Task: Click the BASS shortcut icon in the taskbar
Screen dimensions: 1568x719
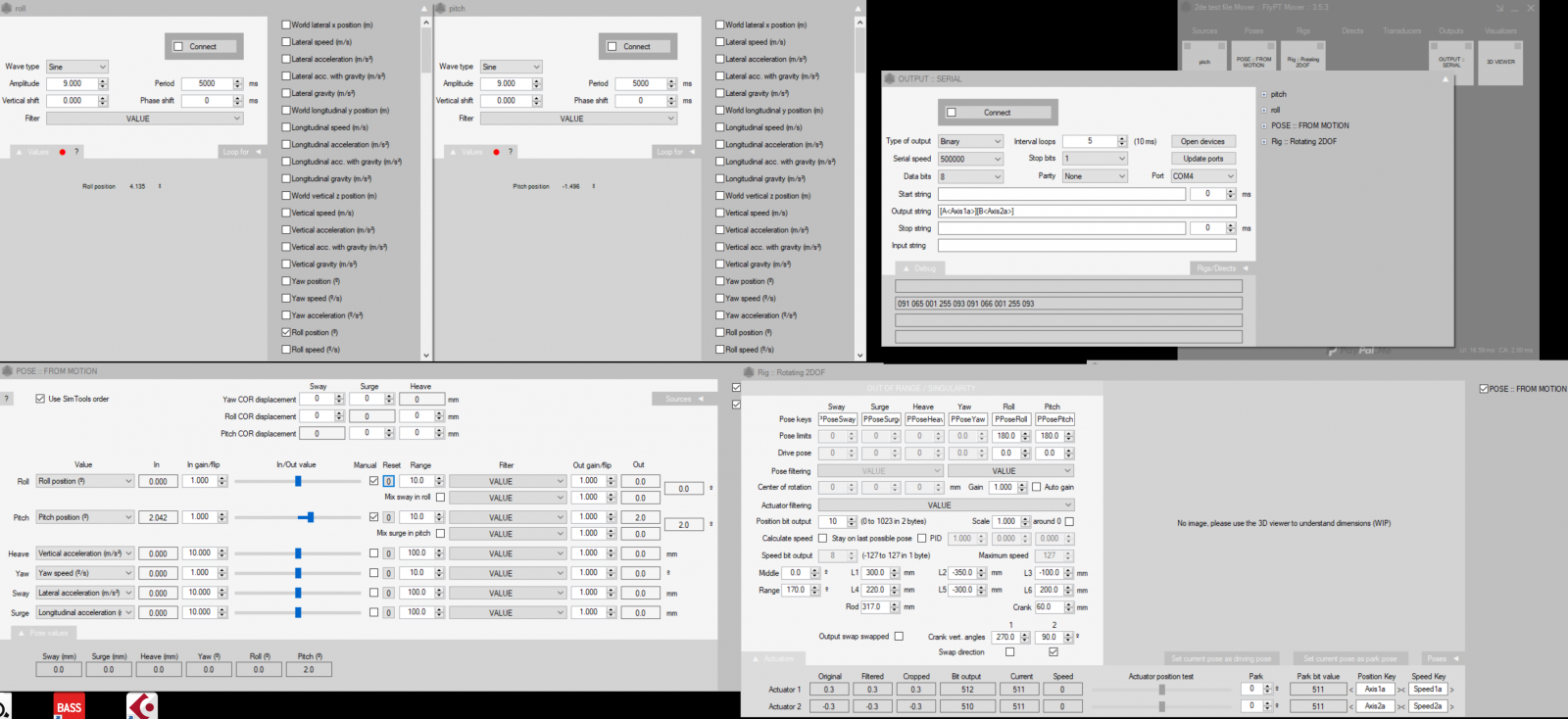Action: (x=69, y=706)
